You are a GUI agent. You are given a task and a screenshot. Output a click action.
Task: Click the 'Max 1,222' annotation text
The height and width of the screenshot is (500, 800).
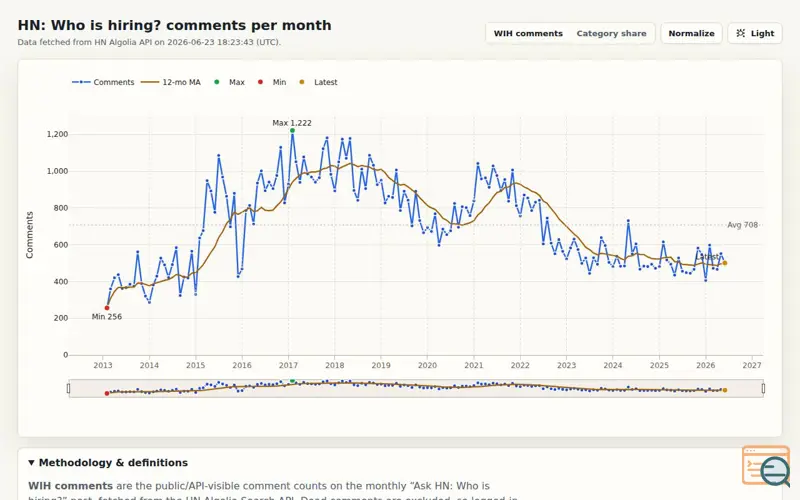coord(292,123)
